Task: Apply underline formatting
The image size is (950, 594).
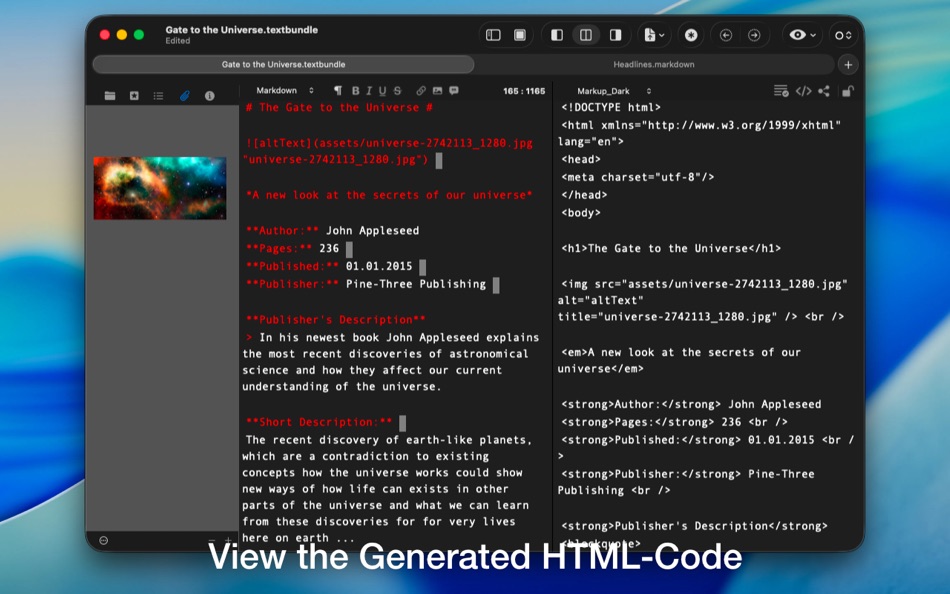Action: (382, 90)
